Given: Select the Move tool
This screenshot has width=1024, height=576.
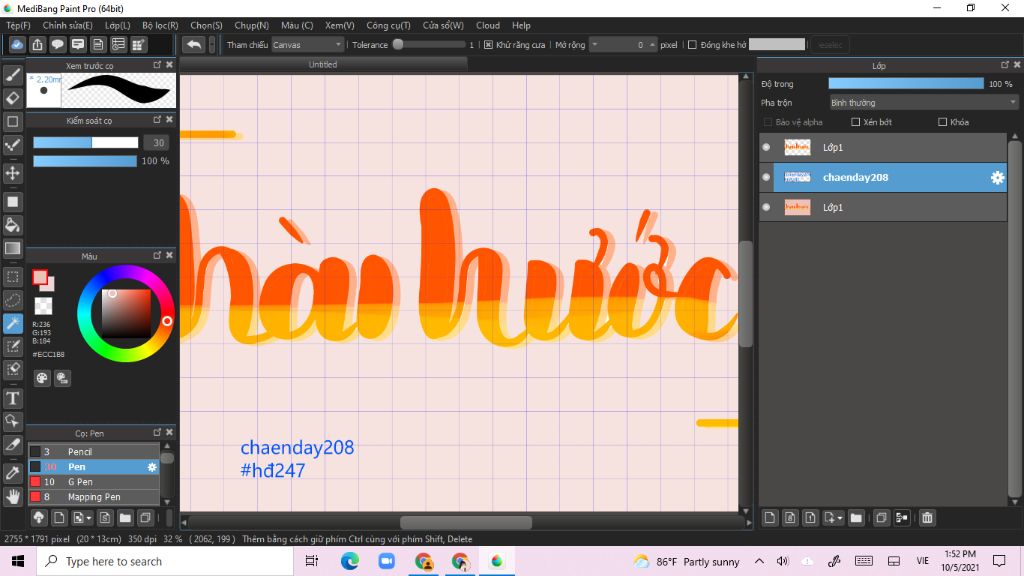Looking at the screenshot, I should (x=12, y=173).
